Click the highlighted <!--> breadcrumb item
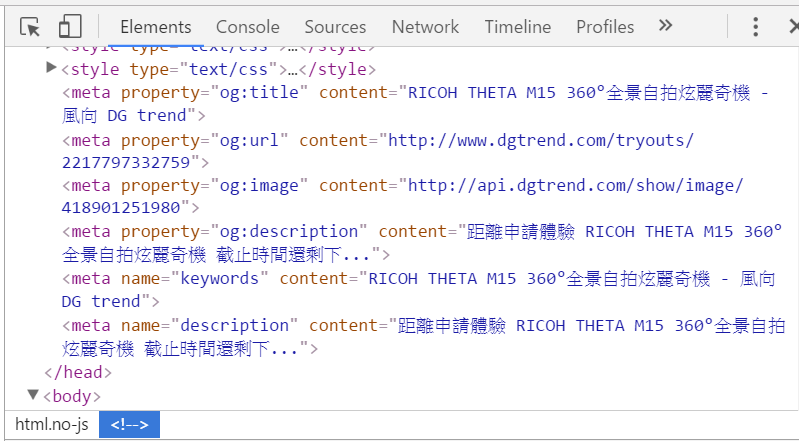799x441 pixels. pyautogui.click(x=129, y=424)
